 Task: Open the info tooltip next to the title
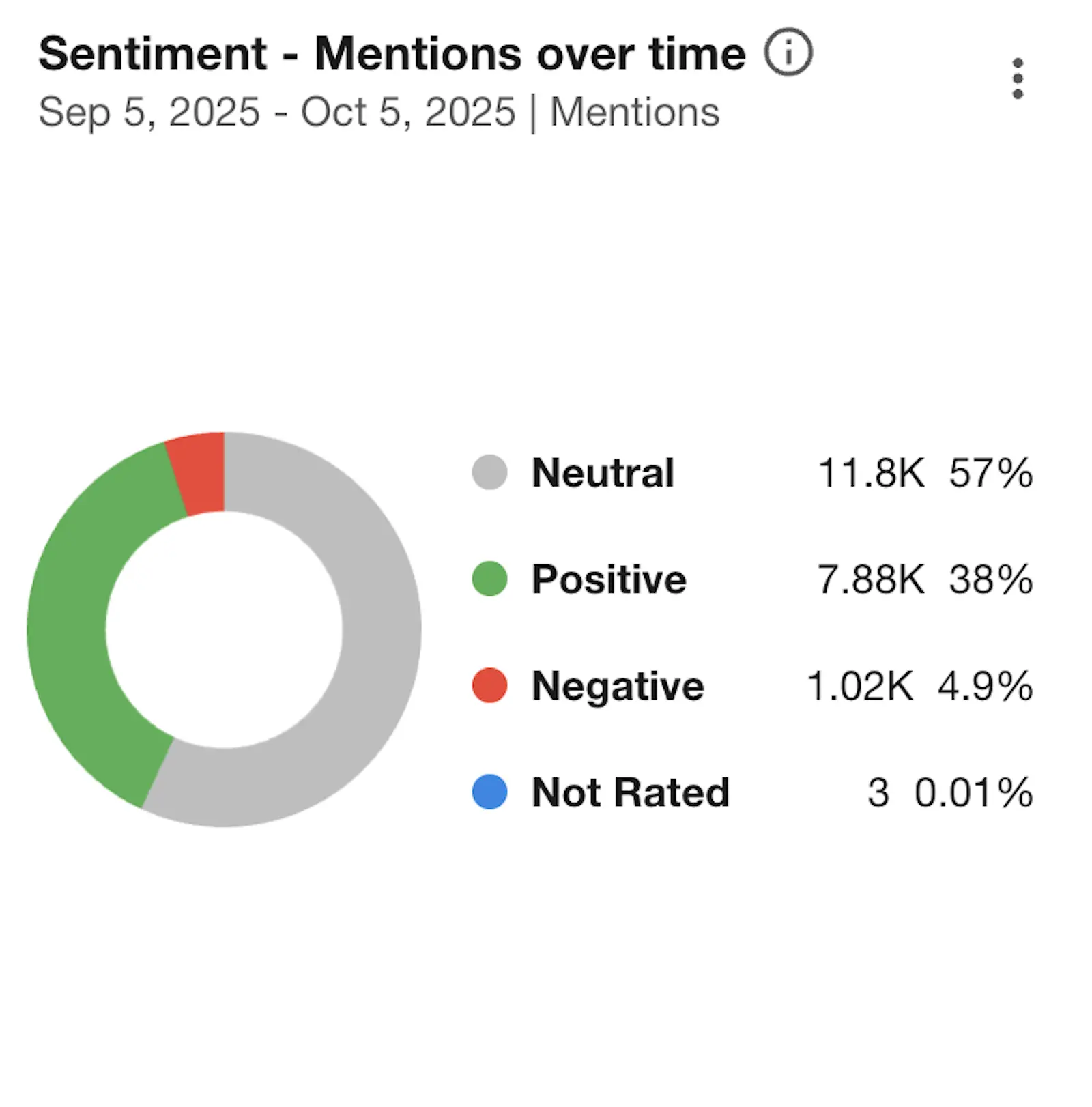tap(788, 53)
